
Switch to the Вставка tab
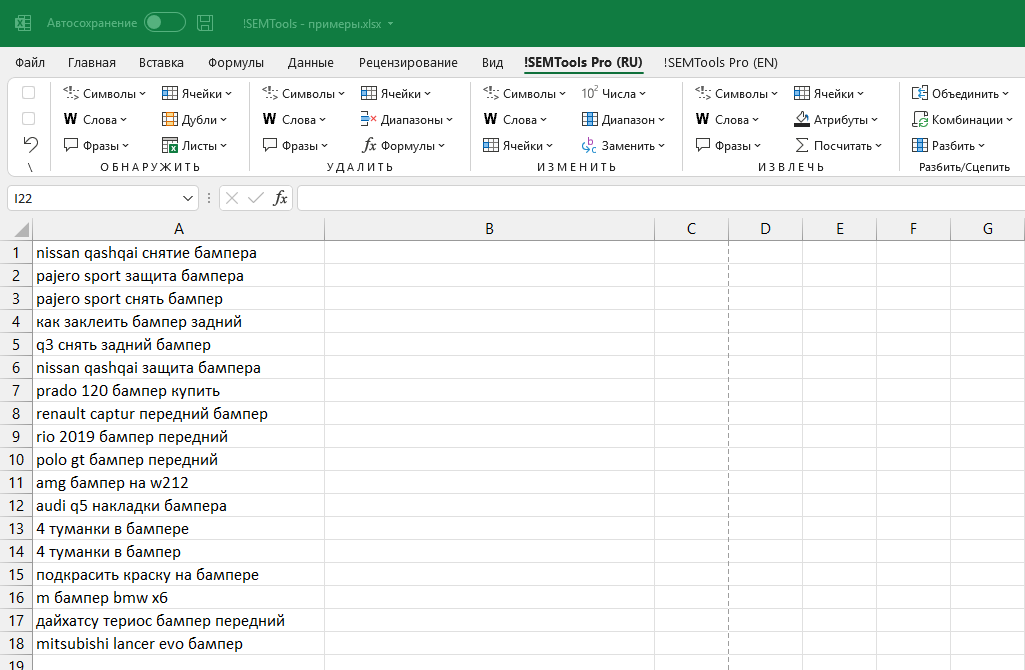point(161,63)
